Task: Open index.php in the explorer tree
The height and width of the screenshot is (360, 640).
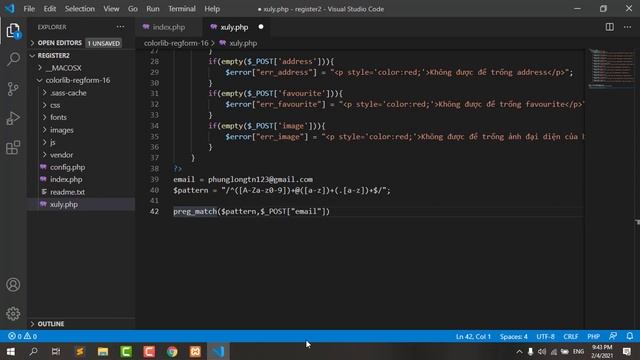Action: [x=66, y=179]
